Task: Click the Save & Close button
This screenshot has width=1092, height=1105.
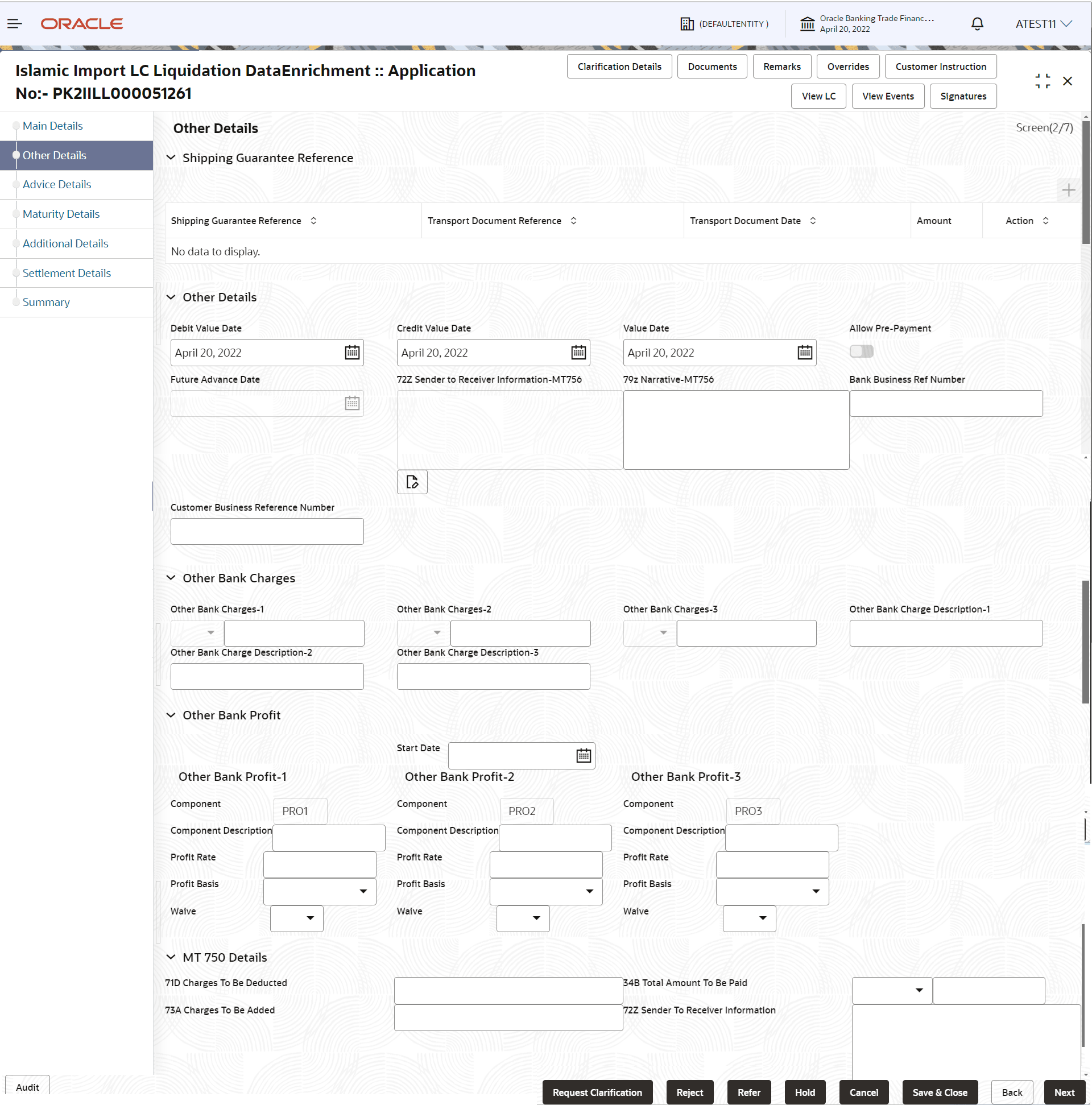Action: click(x=939, y=1092)
